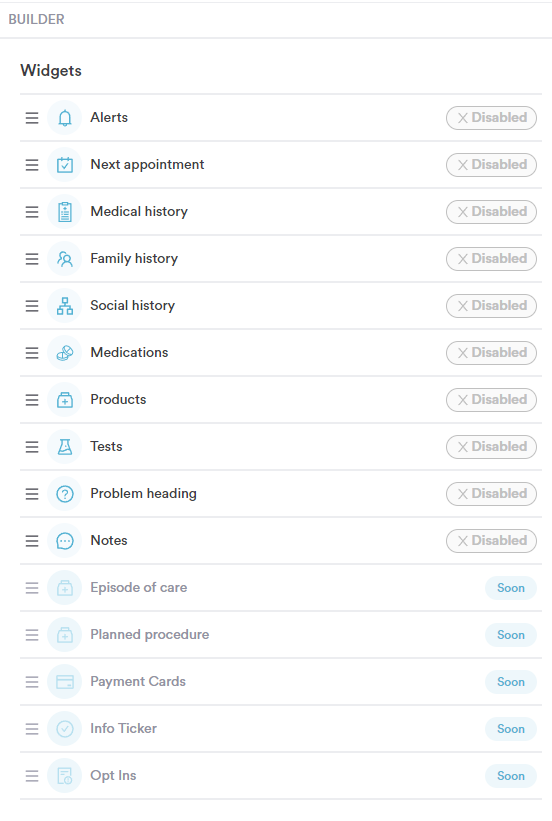This screenshot has height=821, width=552.
Task: Click the drag handle beside Alerts
Action: 32,118
